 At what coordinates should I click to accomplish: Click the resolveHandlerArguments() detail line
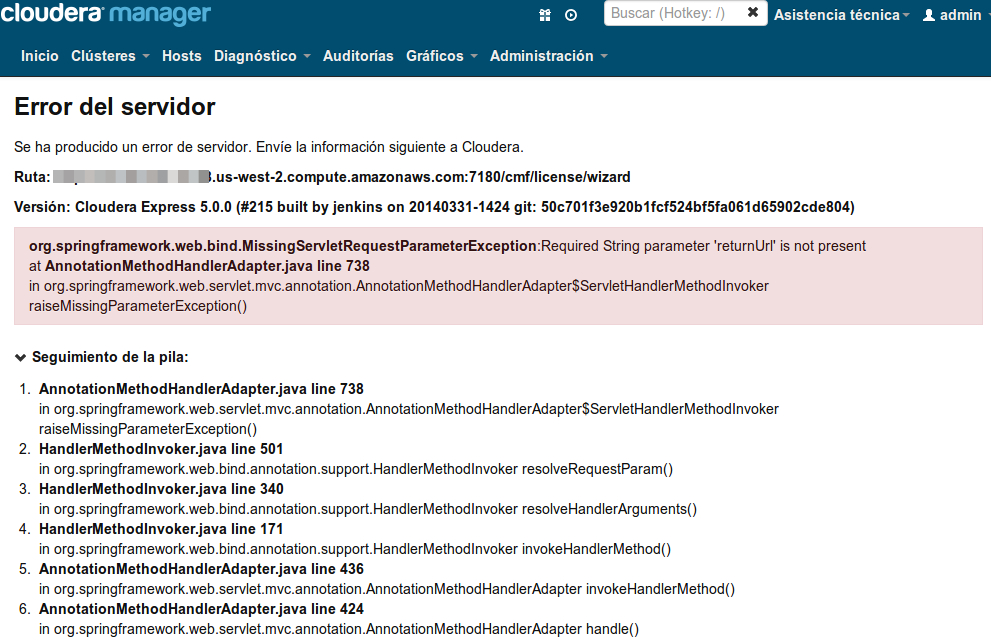368,509
